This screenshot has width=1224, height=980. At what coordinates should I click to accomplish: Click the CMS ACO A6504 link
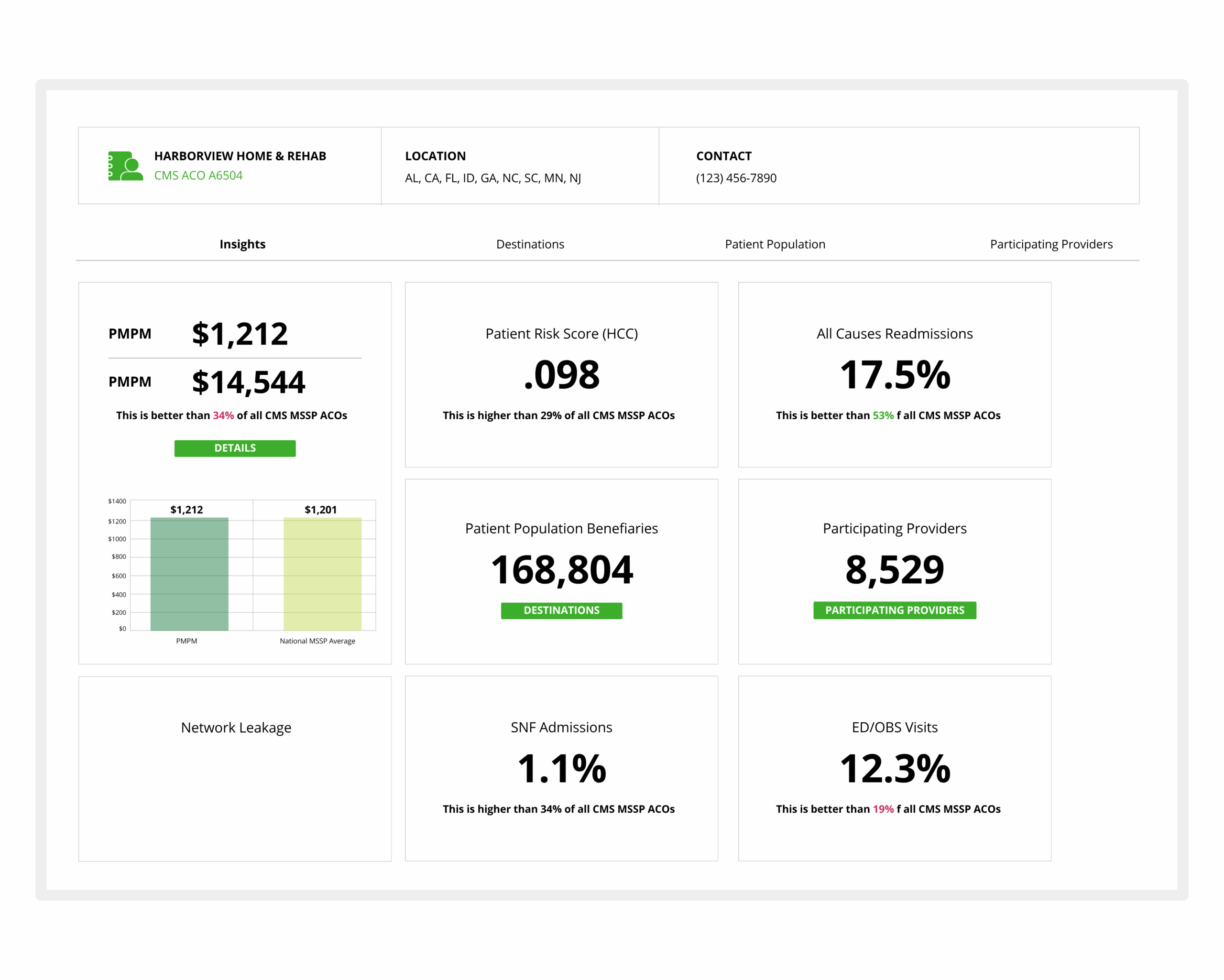[x=198, y=175]
